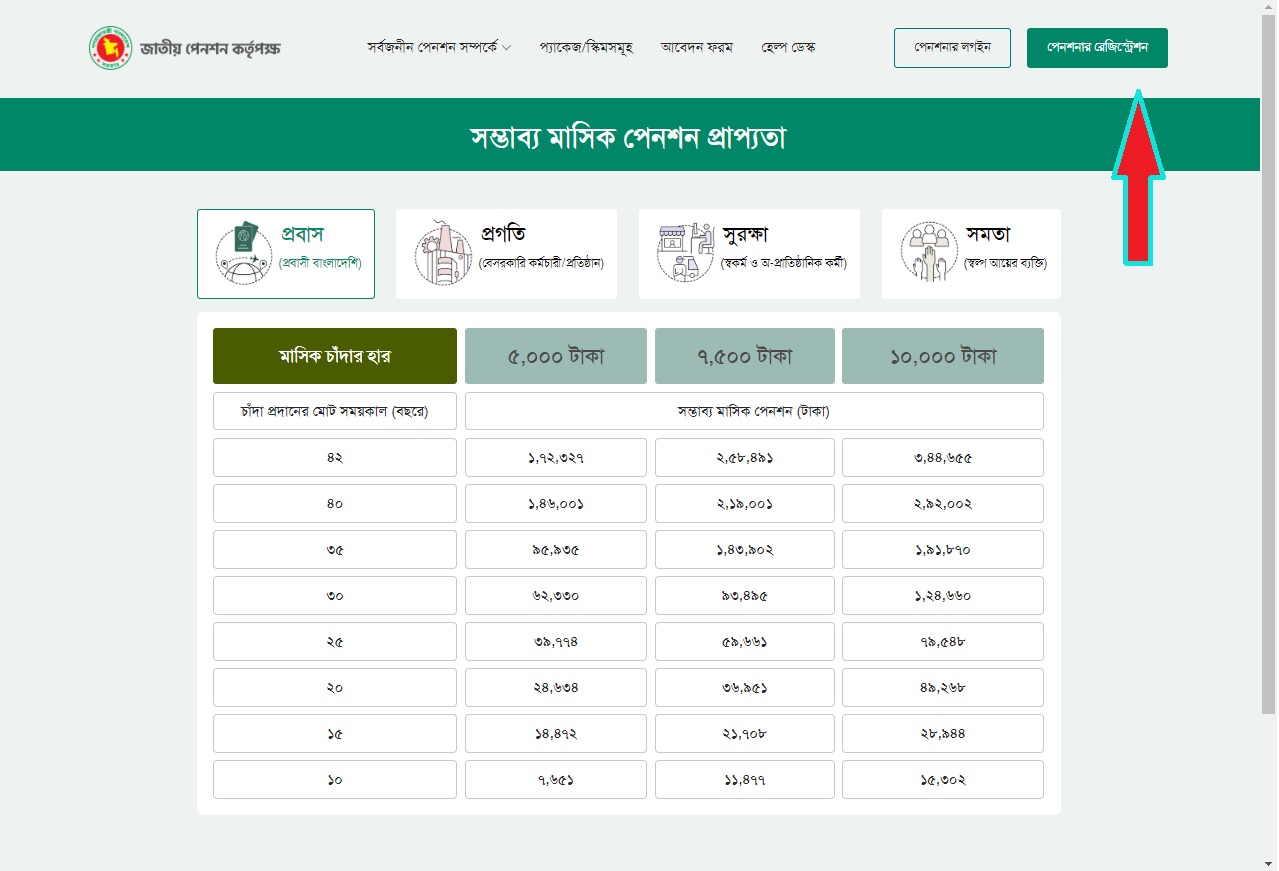The height and width of the screenshot is (871, 1279).
Task: Click the ৩৬,৯৫১ pension value
Action: [x=745, y=687]
